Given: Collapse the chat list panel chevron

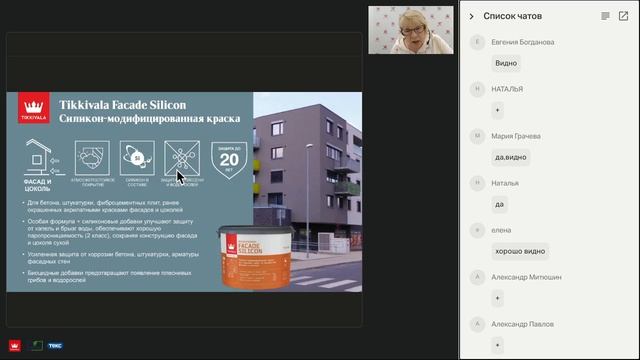Looking at the screenshot, I should tap(471, 16).
